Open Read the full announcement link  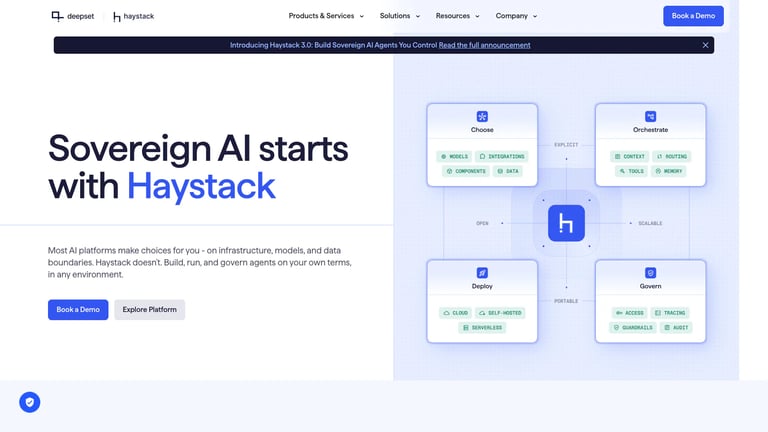tap(484, 45)
